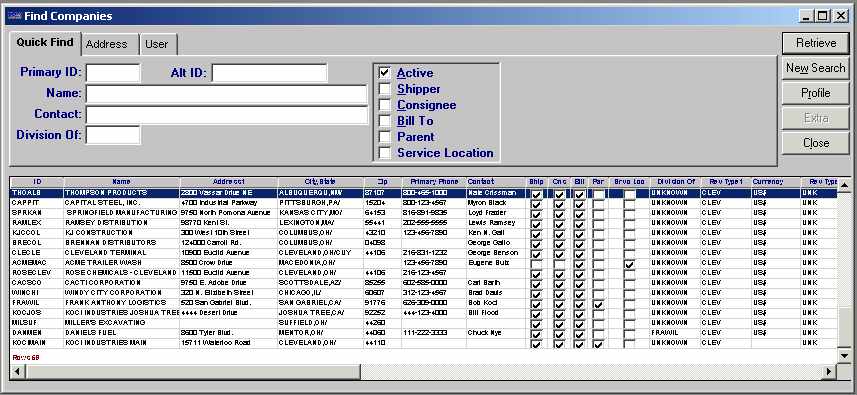The image size is (857, 395).
Task: Check the Service Location option
Action: coord(385,153)
